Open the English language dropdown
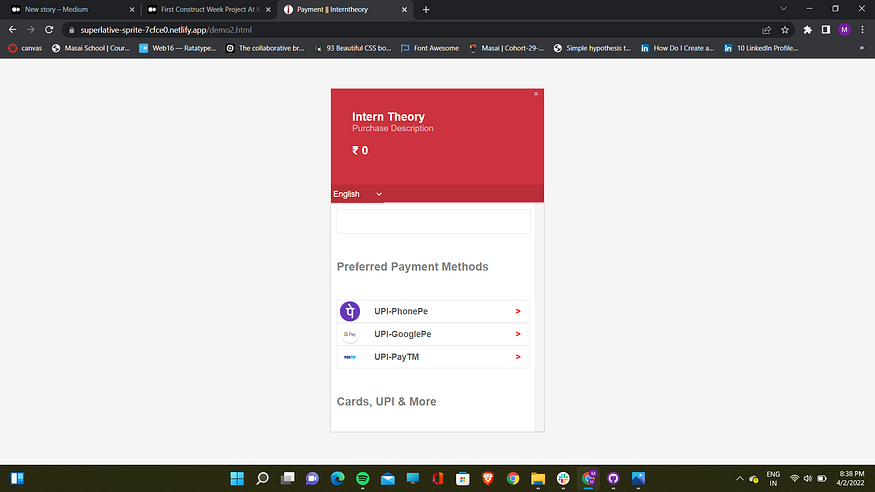The width and height of the screenshot is (875, 492). (x=358, y=194)
